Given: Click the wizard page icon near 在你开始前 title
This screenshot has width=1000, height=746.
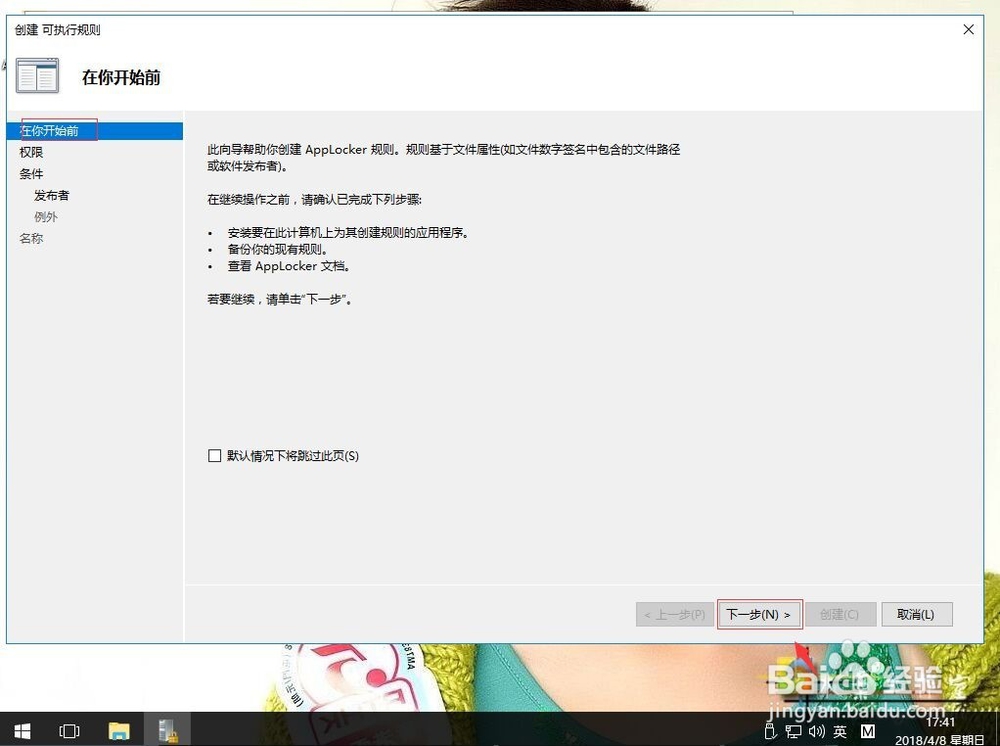Looking at the screenshot, I should [37, 74].
